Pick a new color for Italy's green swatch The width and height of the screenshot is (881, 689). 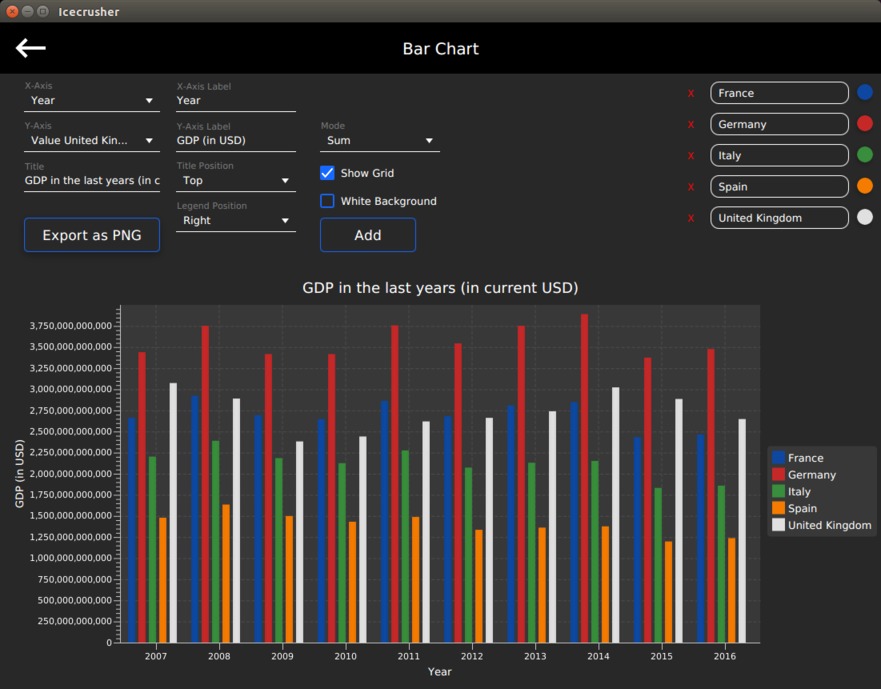[865, 155]
